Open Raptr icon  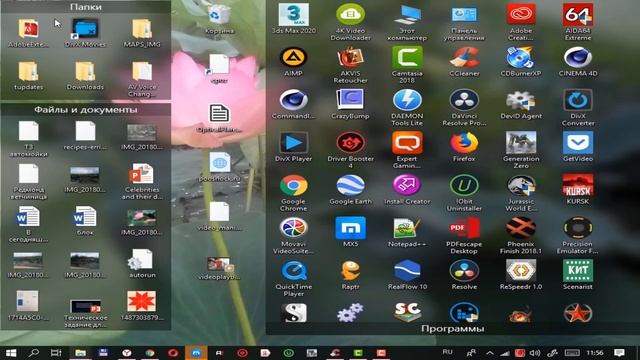350,271
